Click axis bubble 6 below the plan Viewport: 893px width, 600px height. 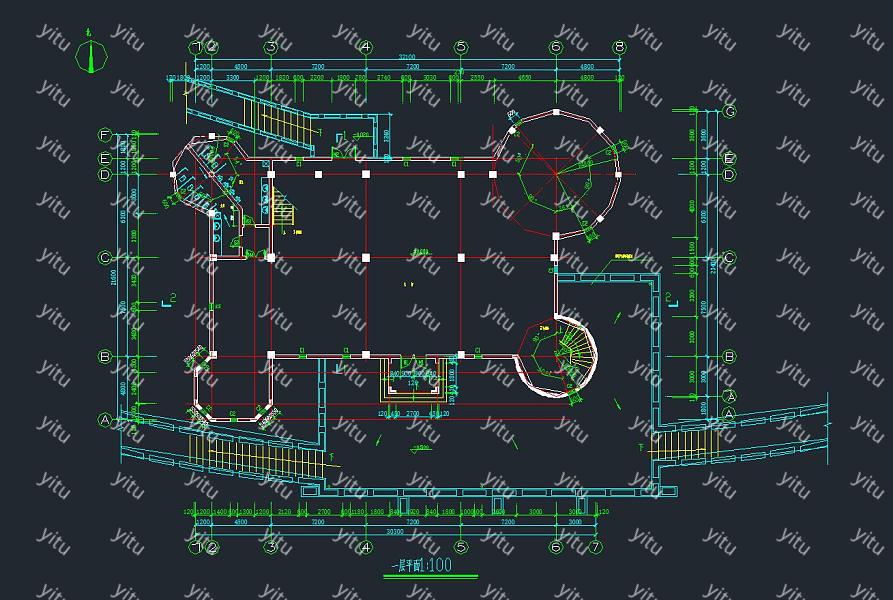click(556, 547)
